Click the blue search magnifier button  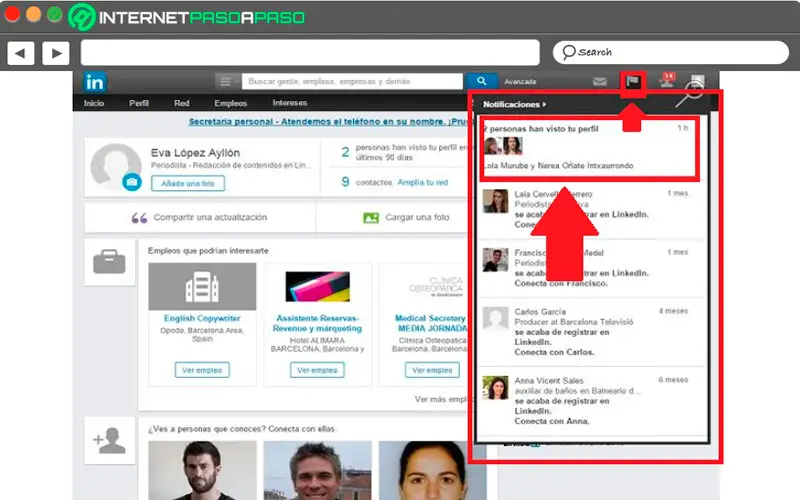(x=481, y=81)
